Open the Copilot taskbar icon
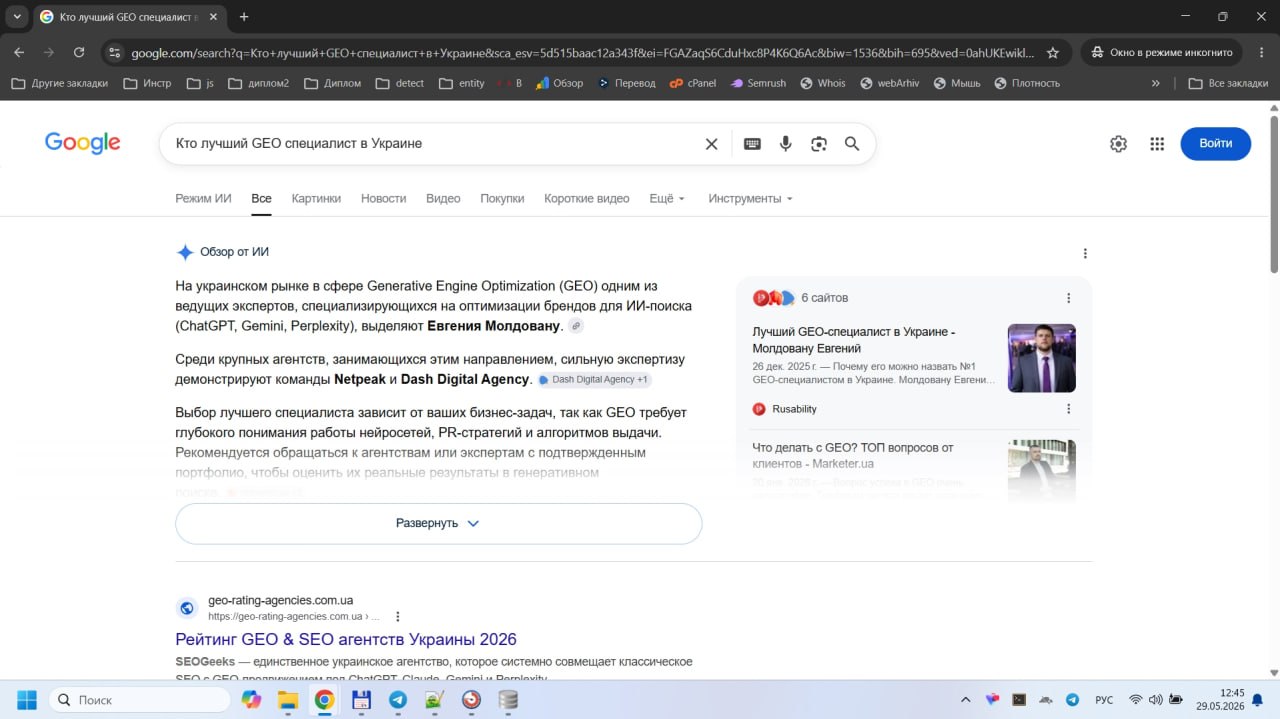Screen dimensions: 1280x719 [x=251, y=700]
